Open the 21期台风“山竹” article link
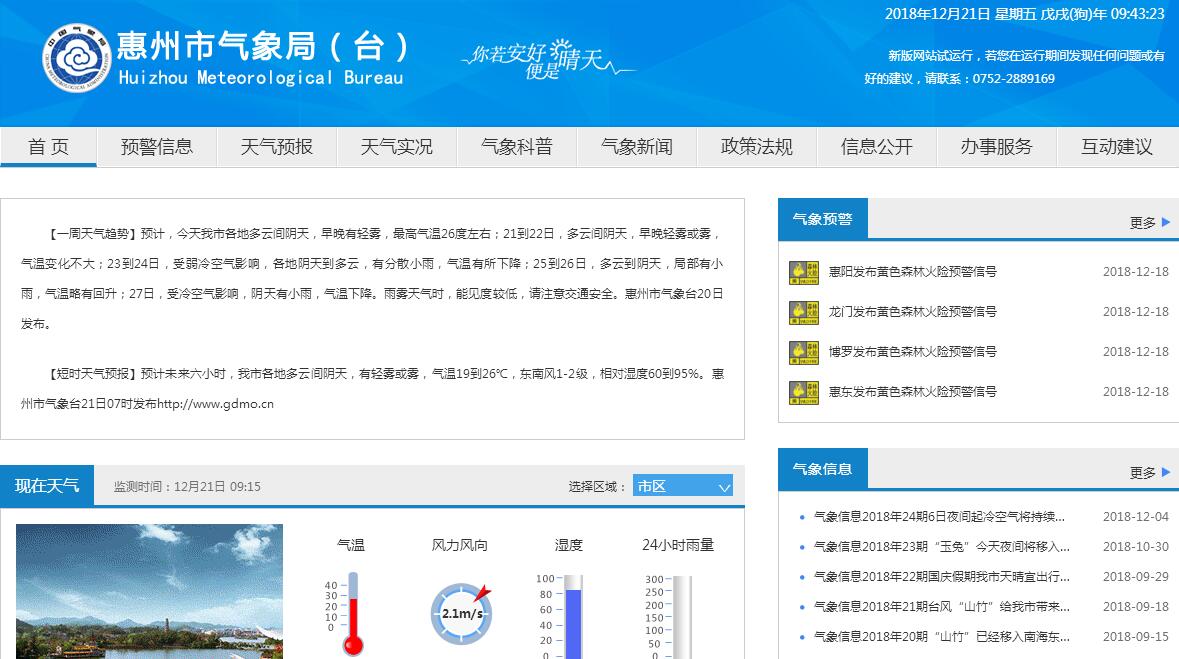1179x659 pixels. click(x=941, y=607)
